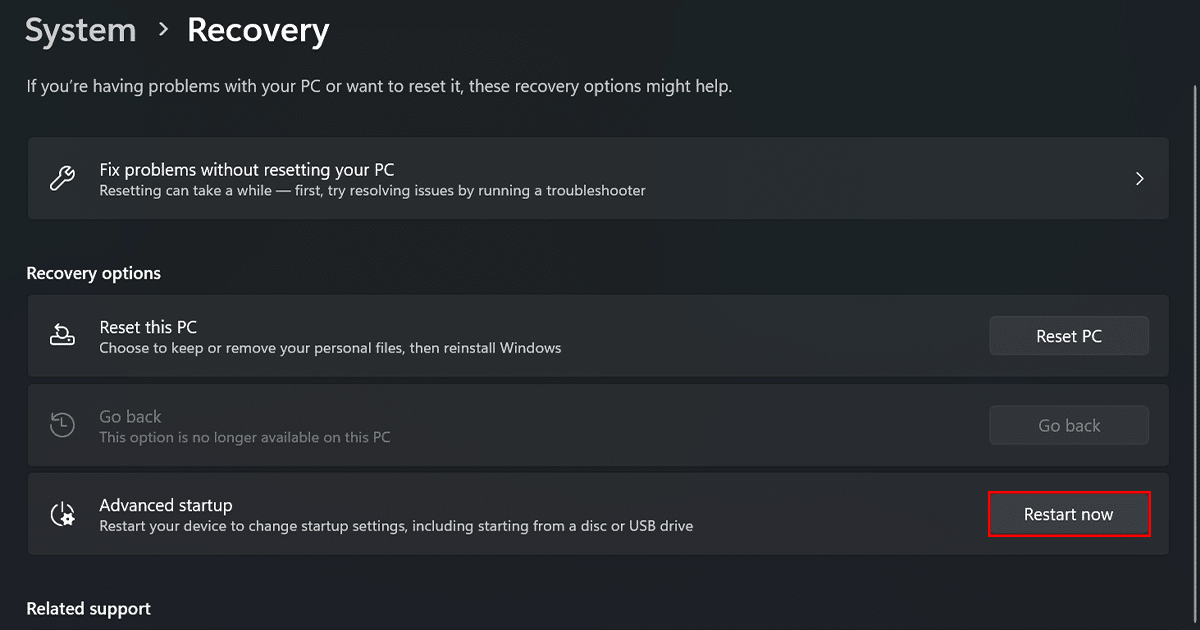
Task: Open Fix problems without resetting your PC
Action: (x=247, y=169)
